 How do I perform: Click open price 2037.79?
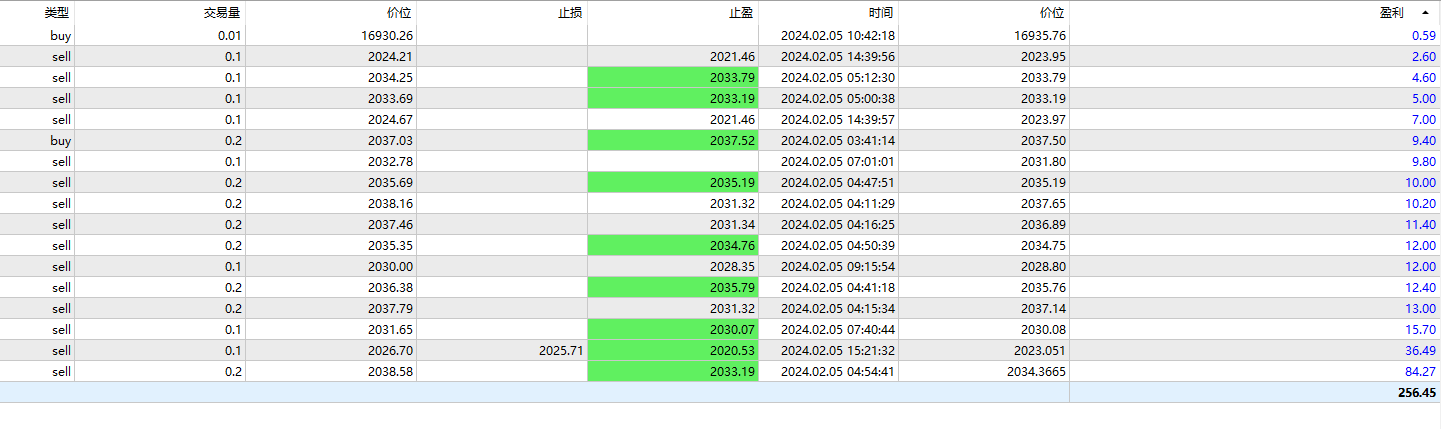coord(389,308)
